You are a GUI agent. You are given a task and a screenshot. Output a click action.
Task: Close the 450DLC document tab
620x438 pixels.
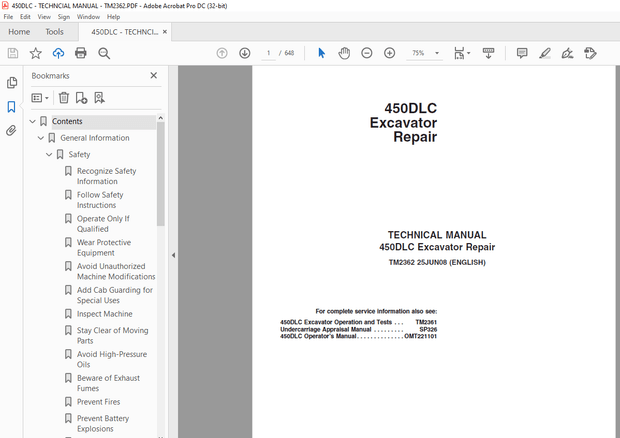pyautogui.click(x=165, y=32)
